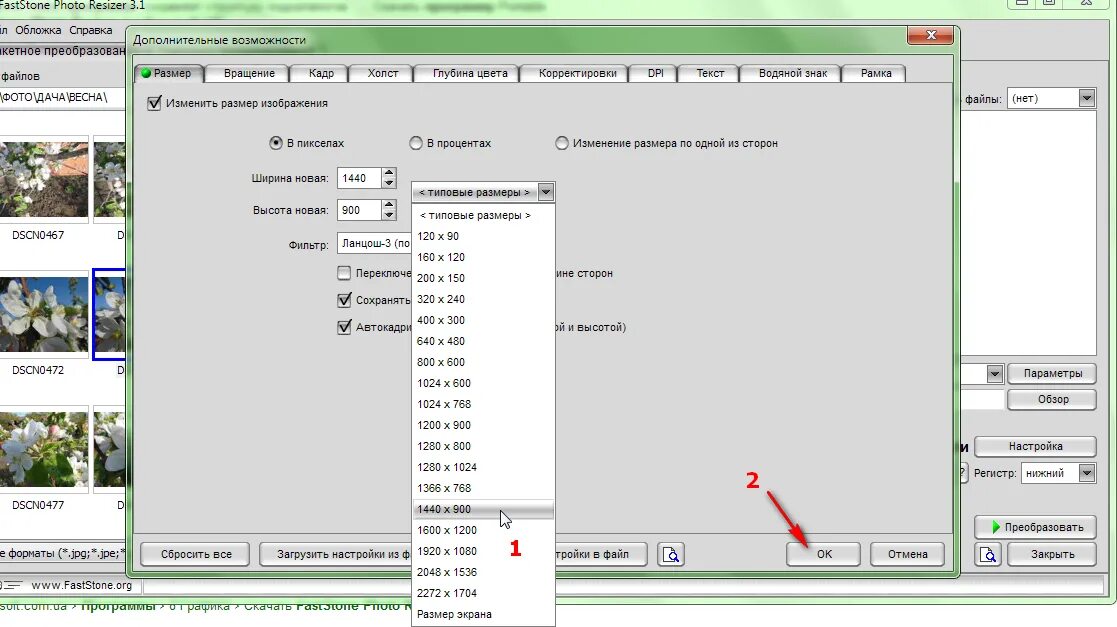Image resolution: width=1117 pixels, height=627 pixels.
Task: Toggle Автокадри... checkbox
Action: (344, 327)
